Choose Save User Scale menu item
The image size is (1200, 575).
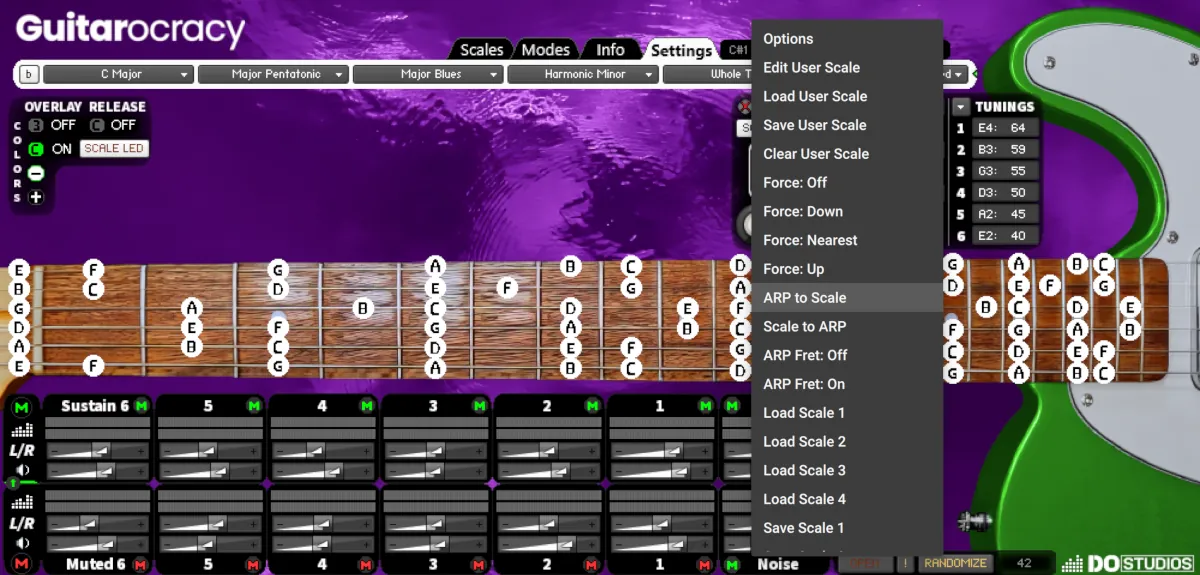point(847,125)
